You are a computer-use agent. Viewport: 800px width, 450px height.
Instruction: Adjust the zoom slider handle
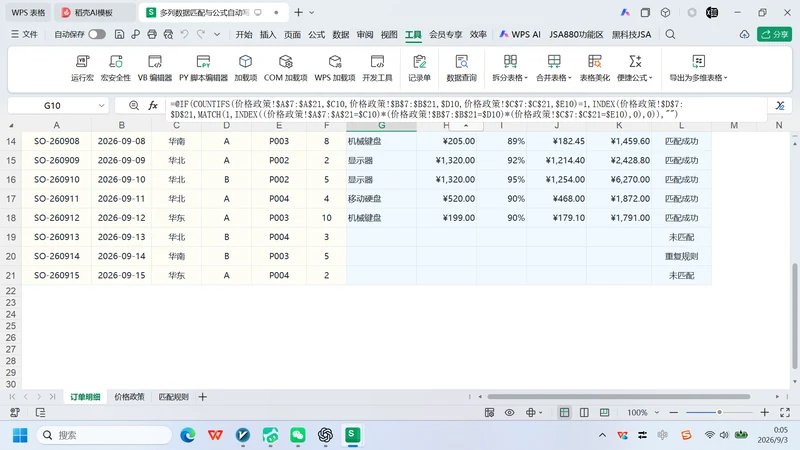[719, 412]
